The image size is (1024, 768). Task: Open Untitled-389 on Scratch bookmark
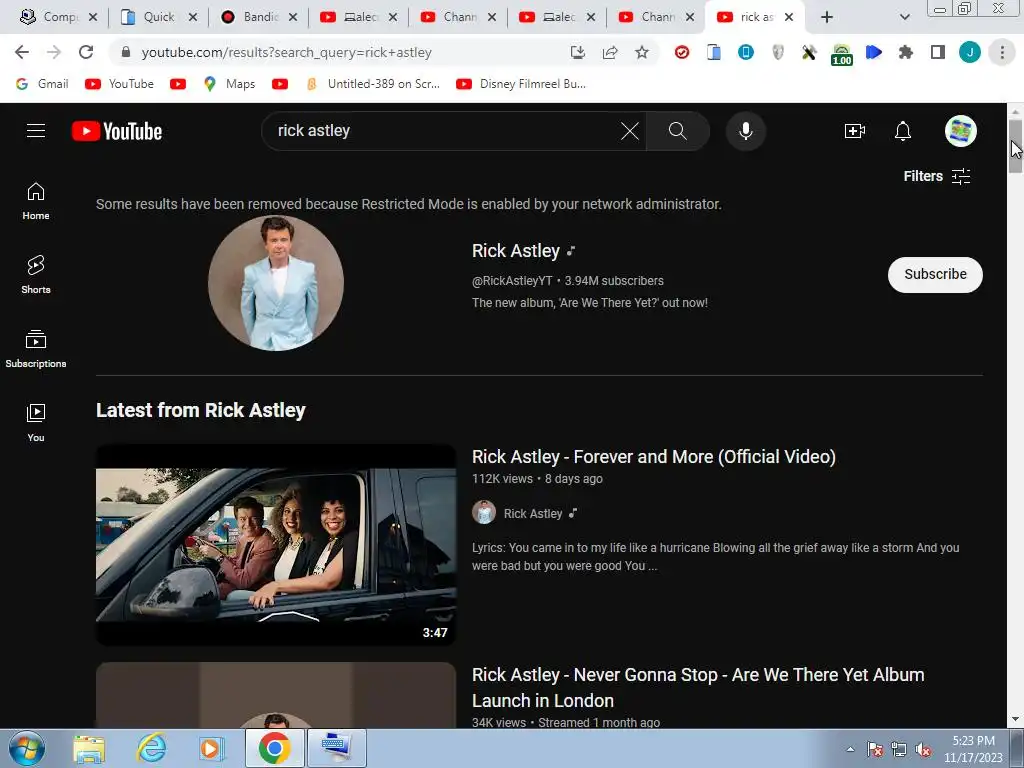pos(373,84)
